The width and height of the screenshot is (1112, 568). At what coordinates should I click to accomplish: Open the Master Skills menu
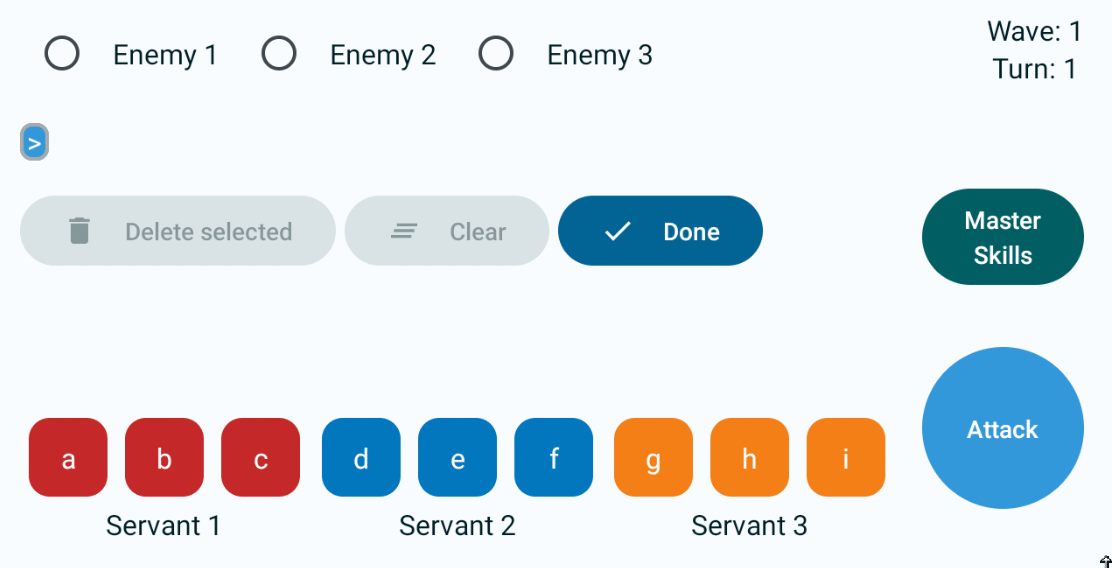[x=1003, y=237]
